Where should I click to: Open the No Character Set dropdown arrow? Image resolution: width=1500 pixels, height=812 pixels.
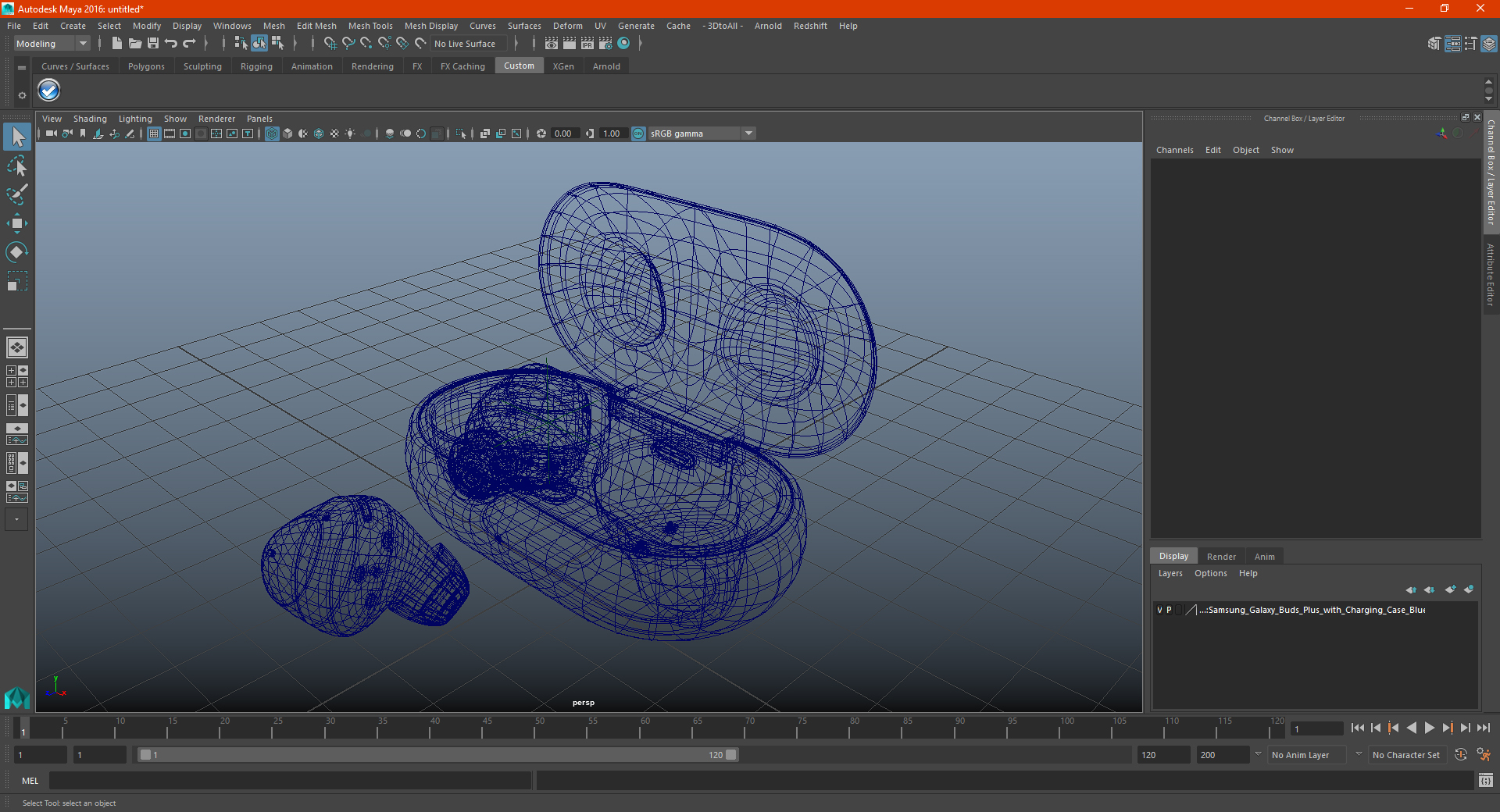[x=1359, y=754]
